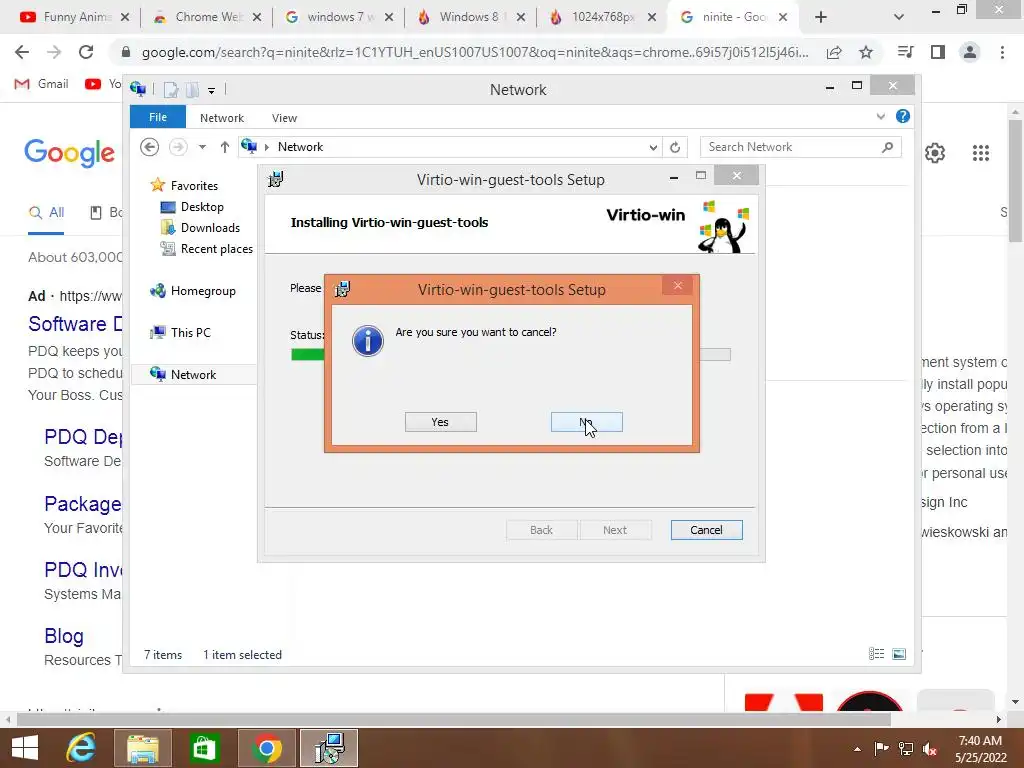1024x768 pixels.
Task: Click the Explorer back arrow button
Action: point(150,147)
